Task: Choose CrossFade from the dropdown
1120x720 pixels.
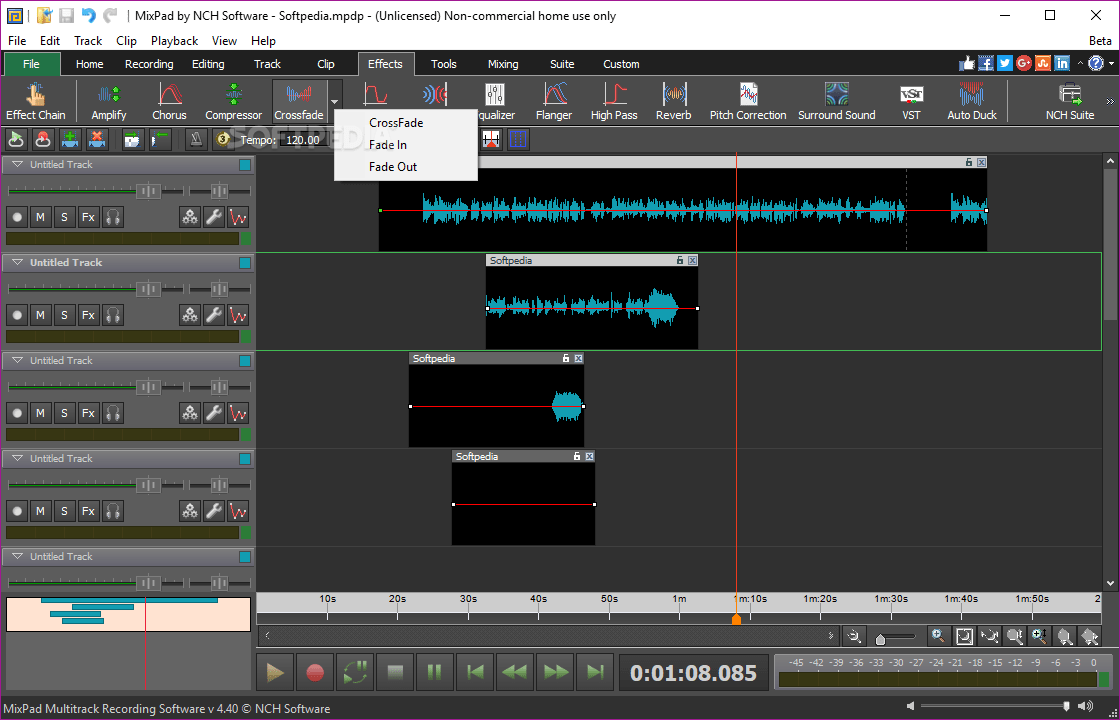Action: [406, 123]
